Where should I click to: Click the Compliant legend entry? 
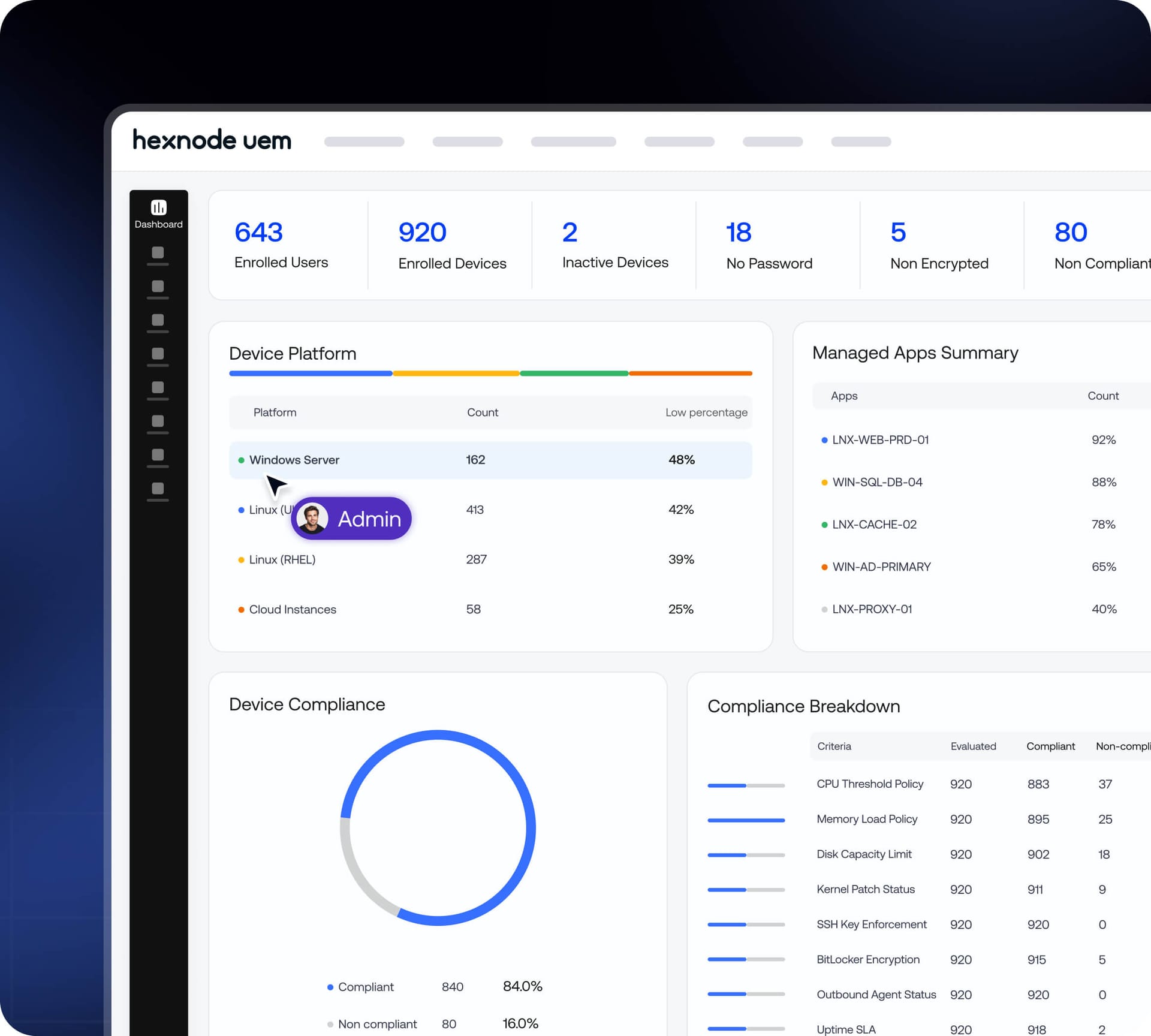coord(435,987)
